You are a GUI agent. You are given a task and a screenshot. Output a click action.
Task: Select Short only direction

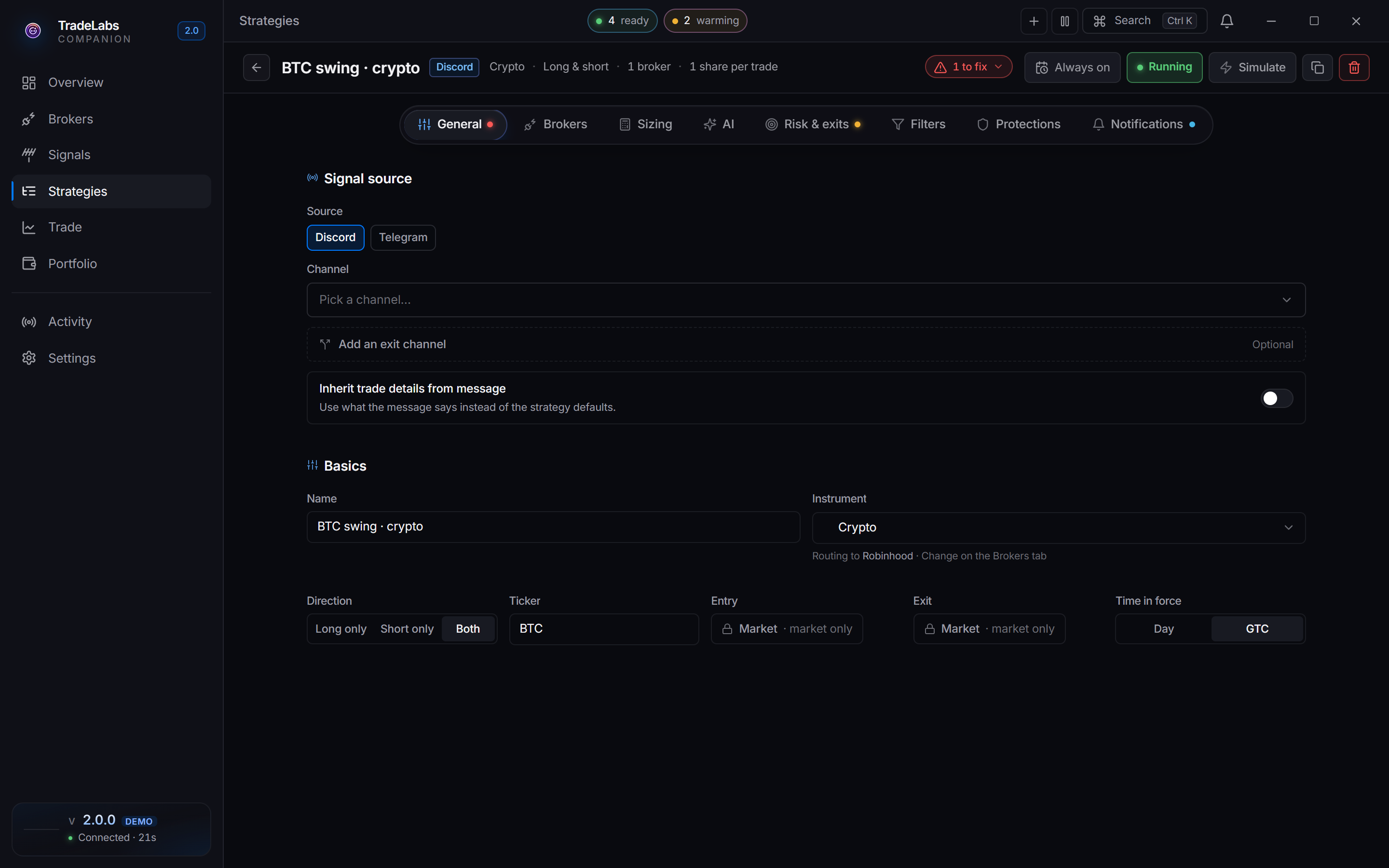coord(407,629)
